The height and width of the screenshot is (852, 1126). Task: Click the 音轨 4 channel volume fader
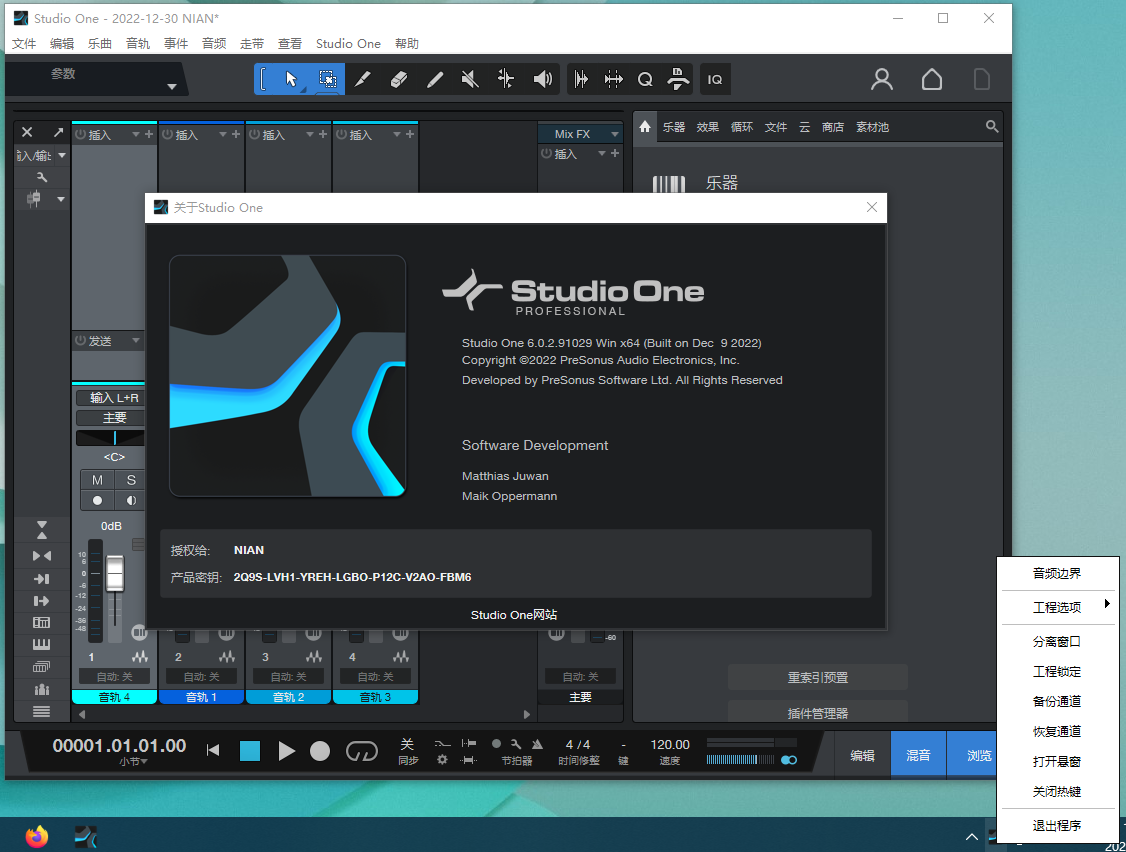tap(115, 573)
